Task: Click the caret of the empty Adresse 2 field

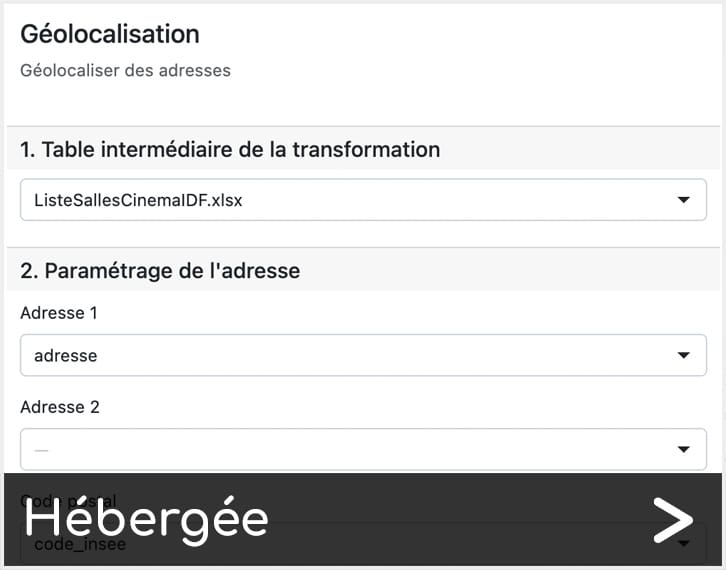Action: click(x=684, y=449)
